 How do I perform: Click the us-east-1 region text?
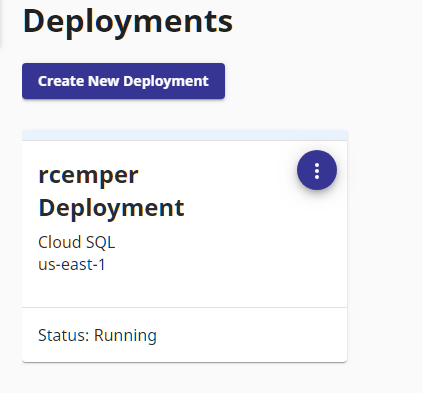[x=72, y=265]
